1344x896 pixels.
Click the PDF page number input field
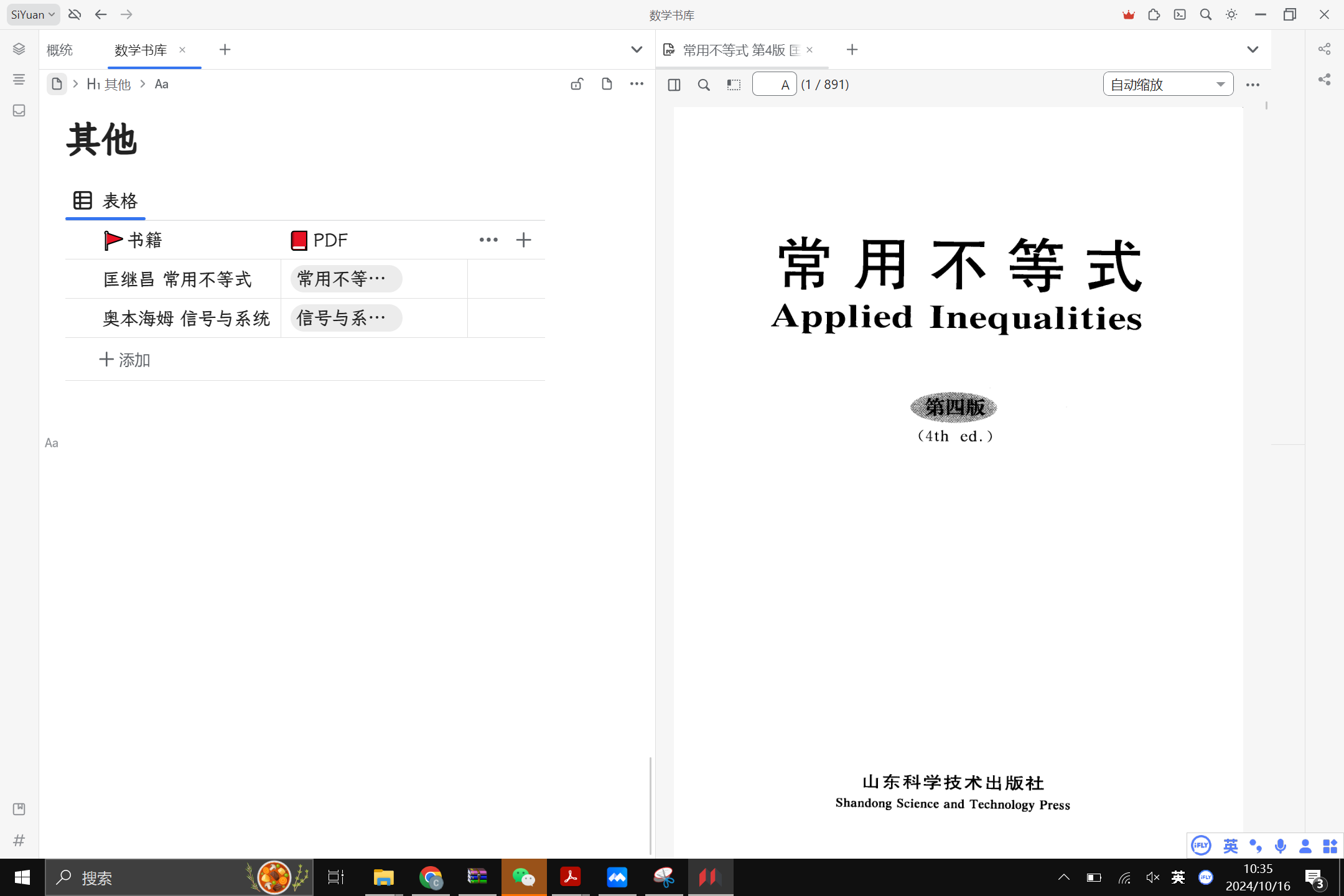coord(774,84)
